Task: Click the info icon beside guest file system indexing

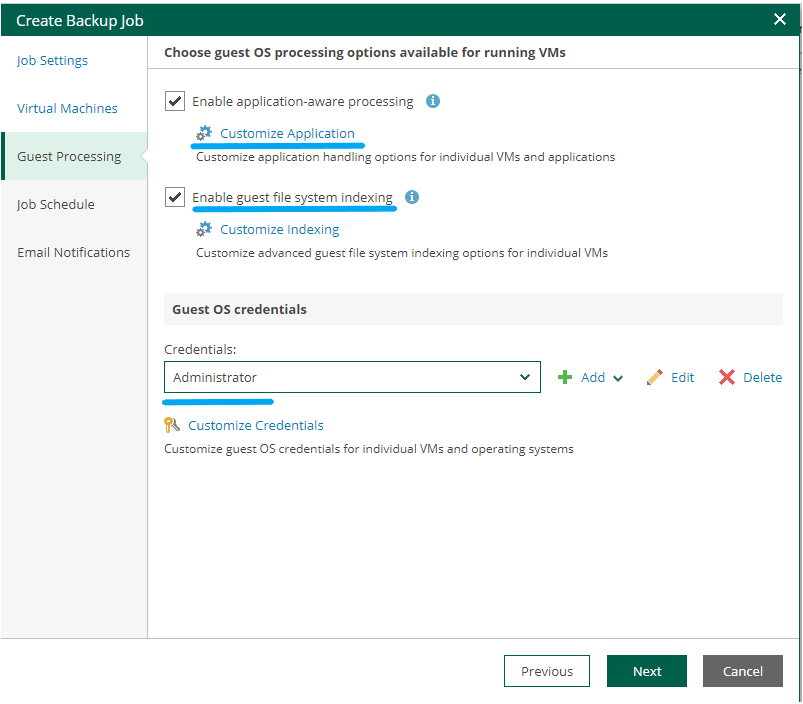Action: (412, 197)
